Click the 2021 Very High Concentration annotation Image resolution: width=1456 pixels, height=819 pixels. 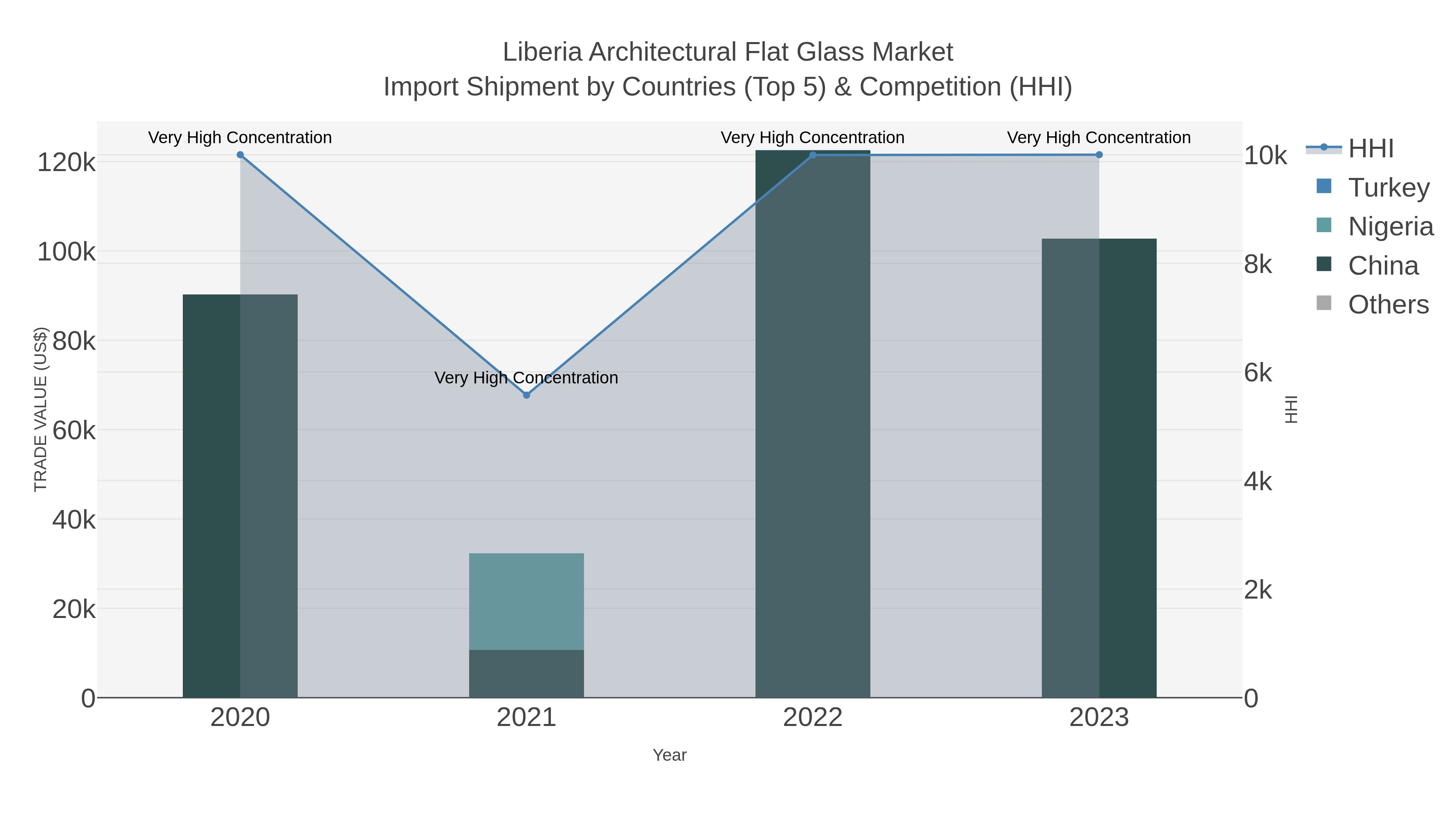pos(526,378)
